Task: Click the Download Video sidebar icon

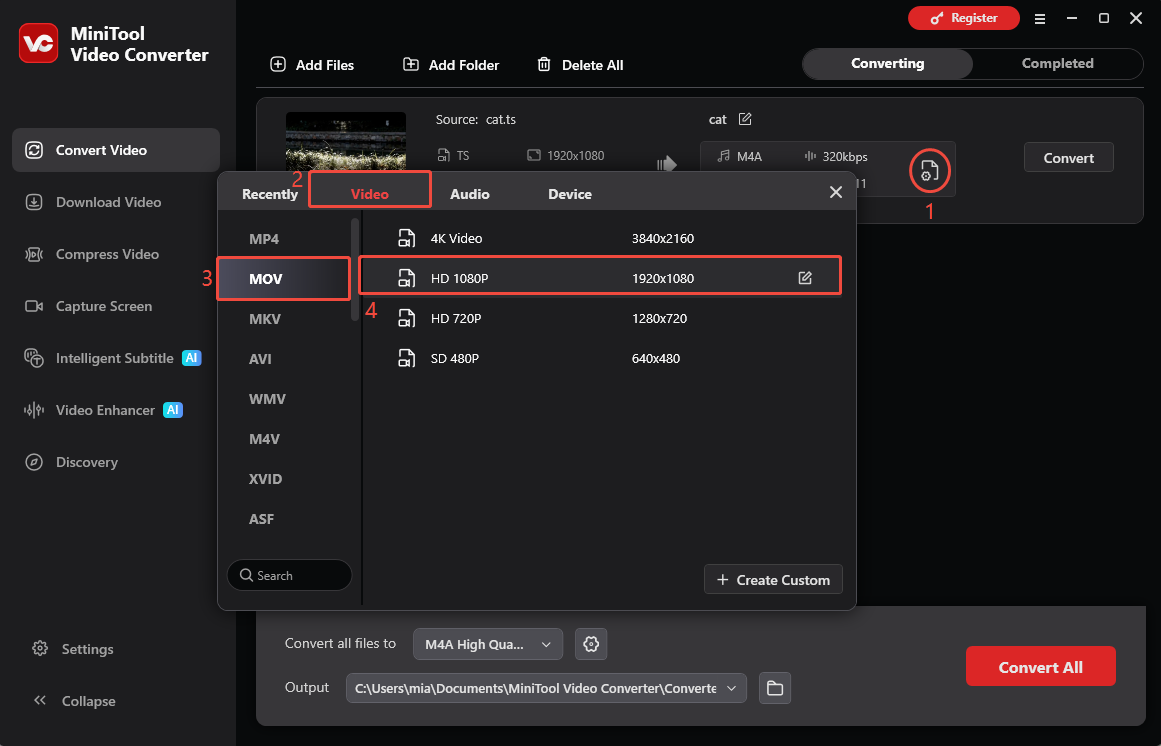Action: [34, 202]
